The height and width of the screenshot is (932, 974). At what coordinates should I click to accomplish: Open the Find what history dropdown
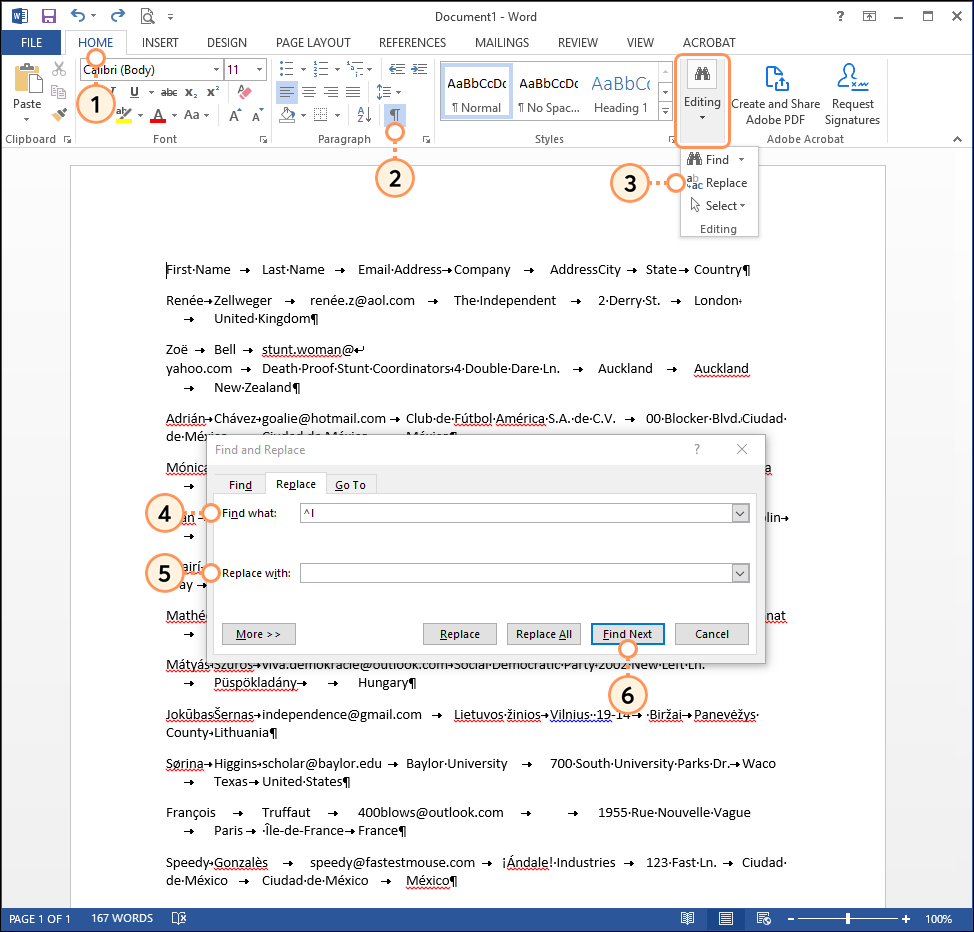tap(740, 513)
